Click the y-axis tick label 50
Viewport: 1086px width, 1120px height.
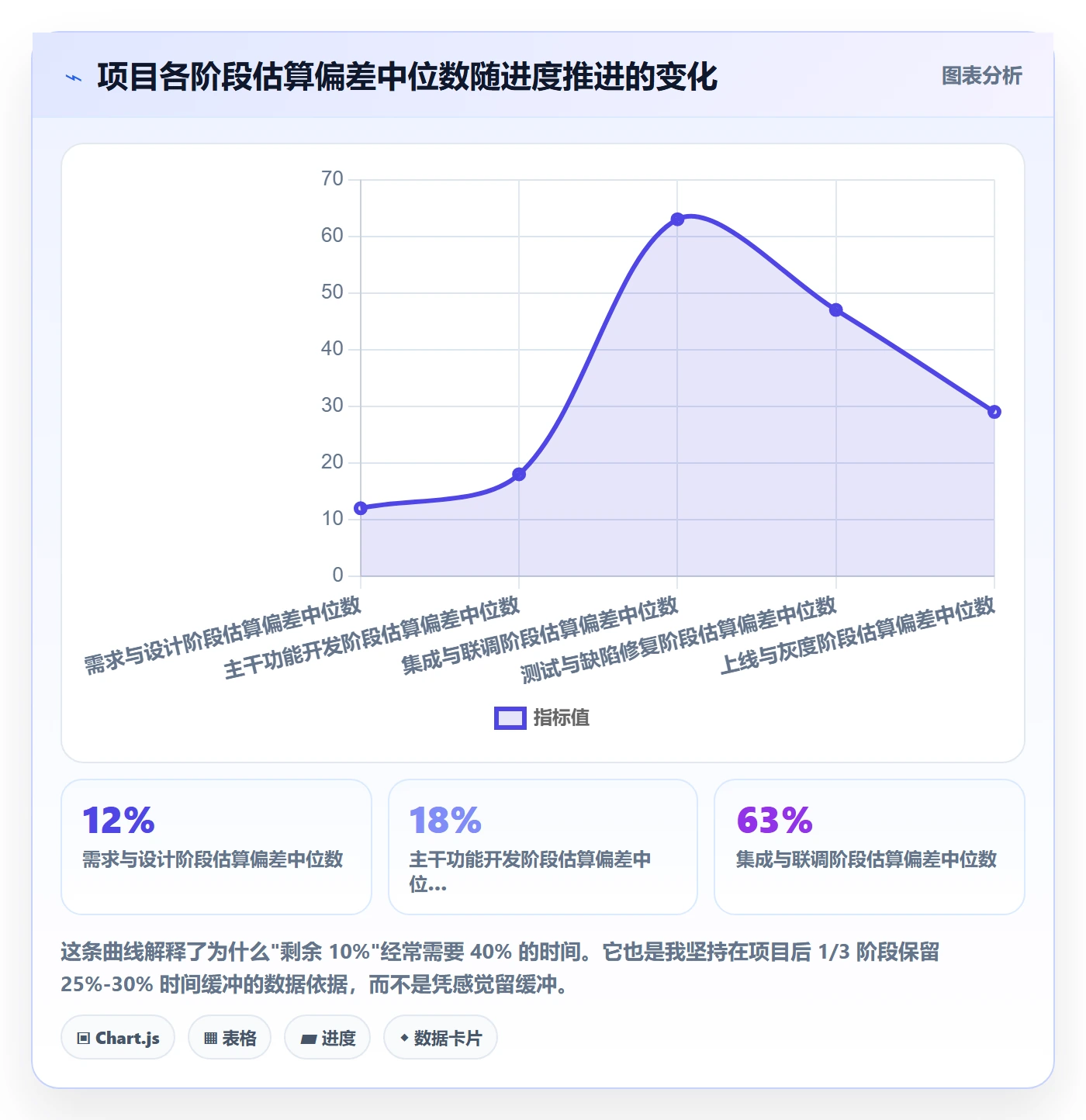tap(332, 292)
